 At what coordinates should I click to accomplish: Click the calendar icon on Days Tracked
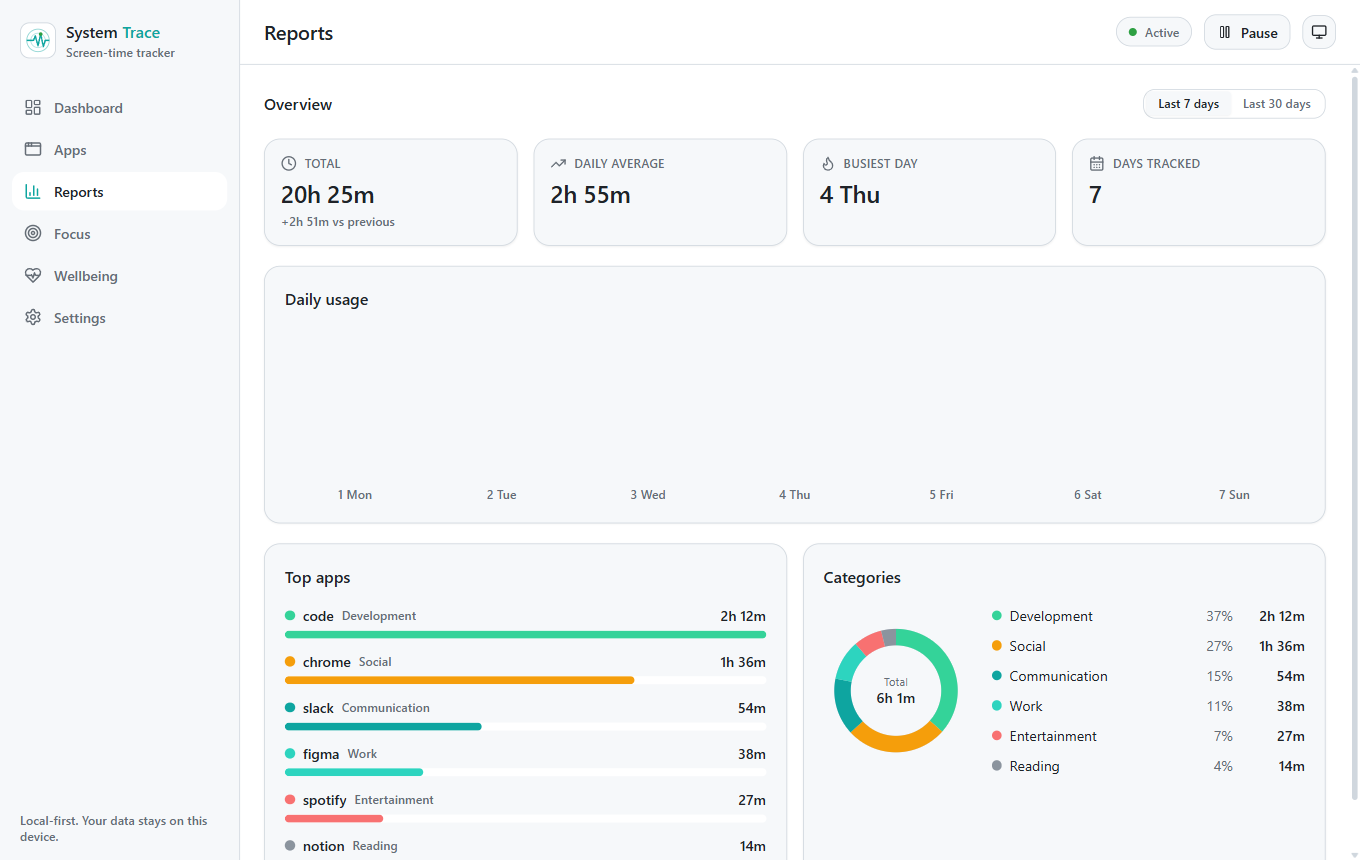1096,163
